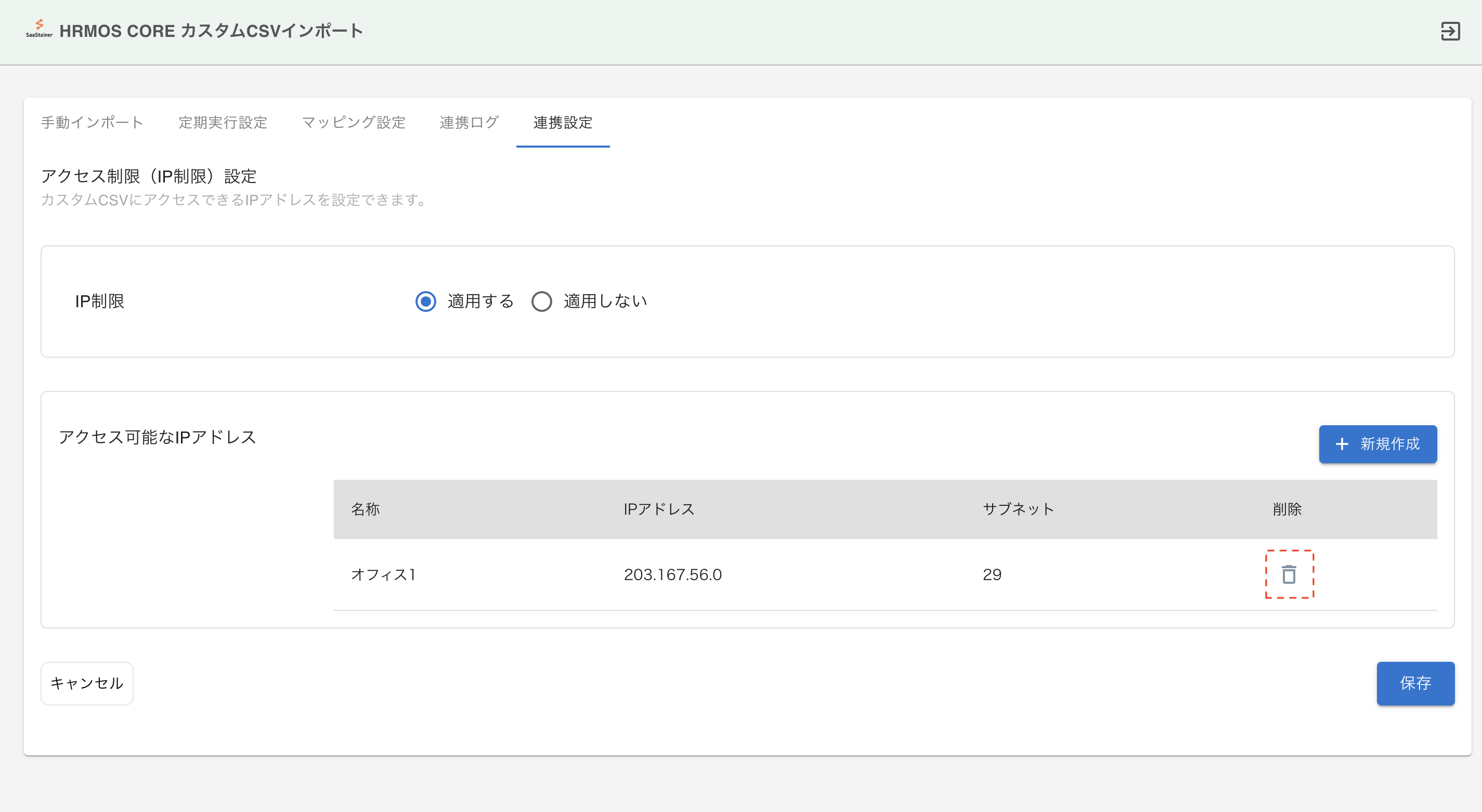Screen dimensions: 1482x812
Task: Go to the マッピング設定 tab
Action: [x=353, y=123]
